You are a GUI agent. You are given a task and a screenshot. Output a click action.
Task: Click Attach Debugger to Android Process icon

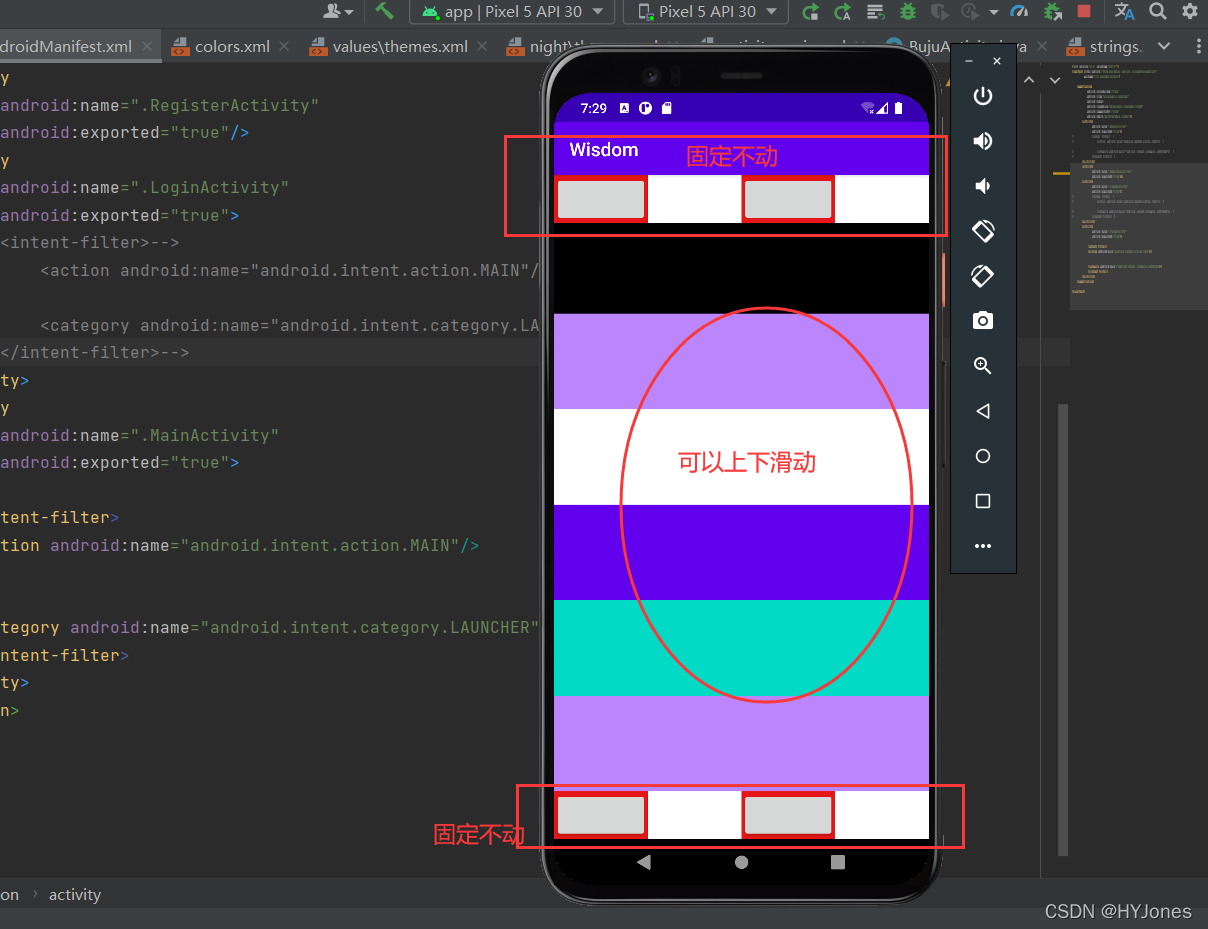click(x=1052, y=12)
